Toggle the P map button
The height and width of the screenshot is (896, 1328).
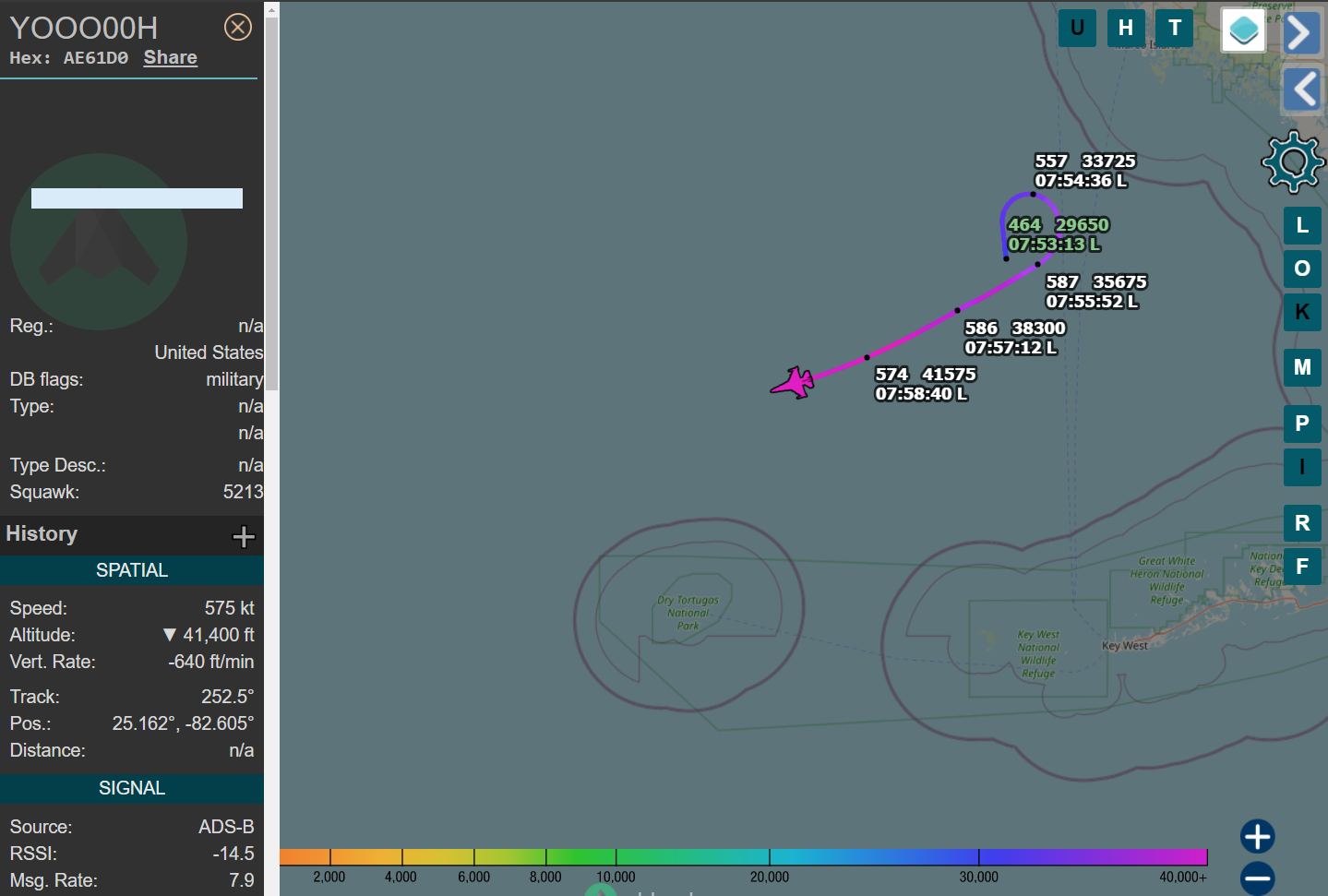1302,424
